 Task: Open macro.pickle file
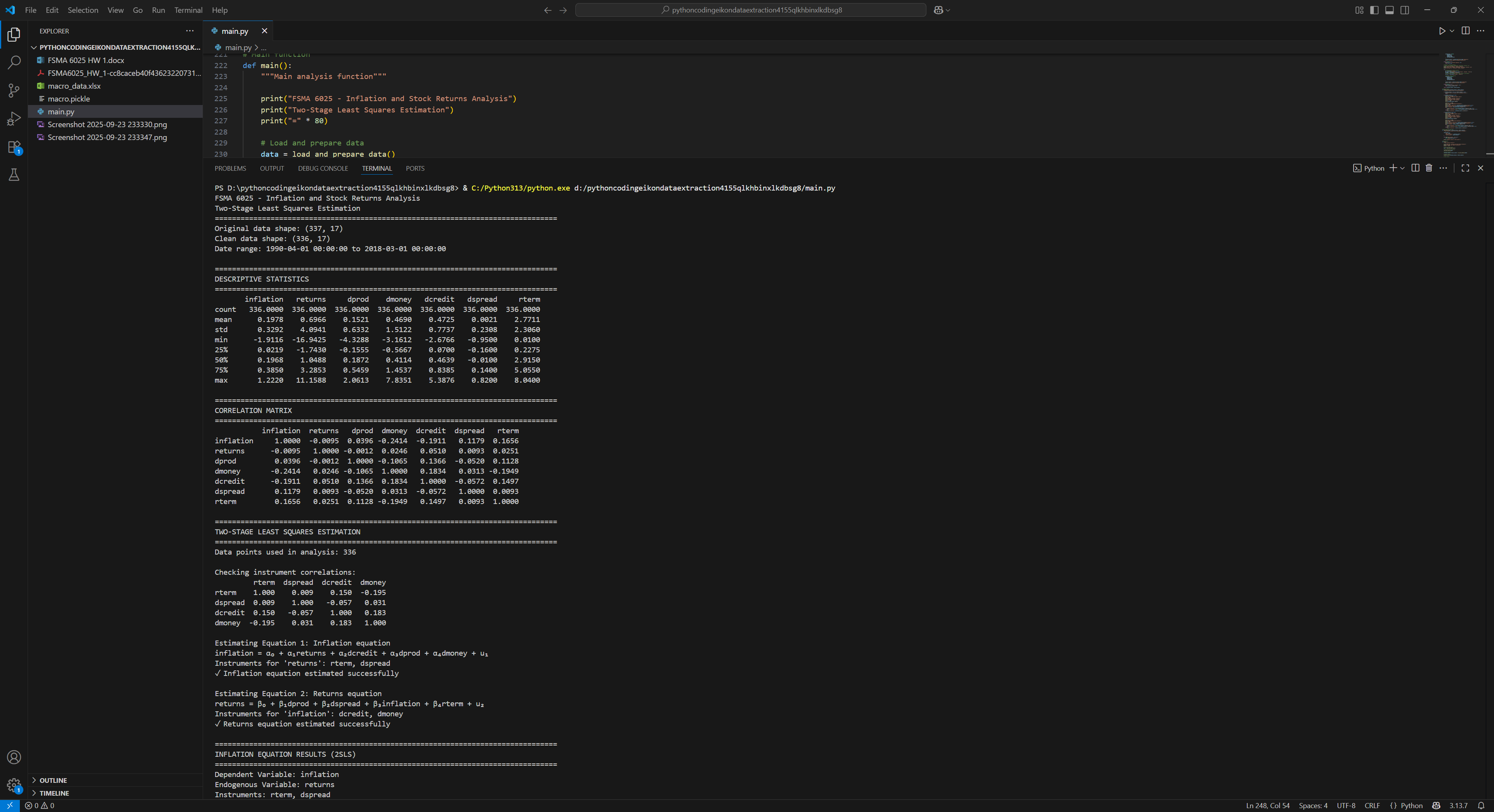pyautogui.click(x=116, y=98)
